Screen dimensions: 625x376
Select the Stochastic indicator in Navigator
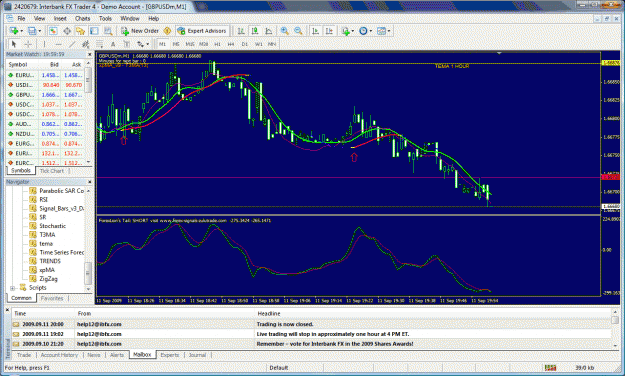tap(52, 226)
